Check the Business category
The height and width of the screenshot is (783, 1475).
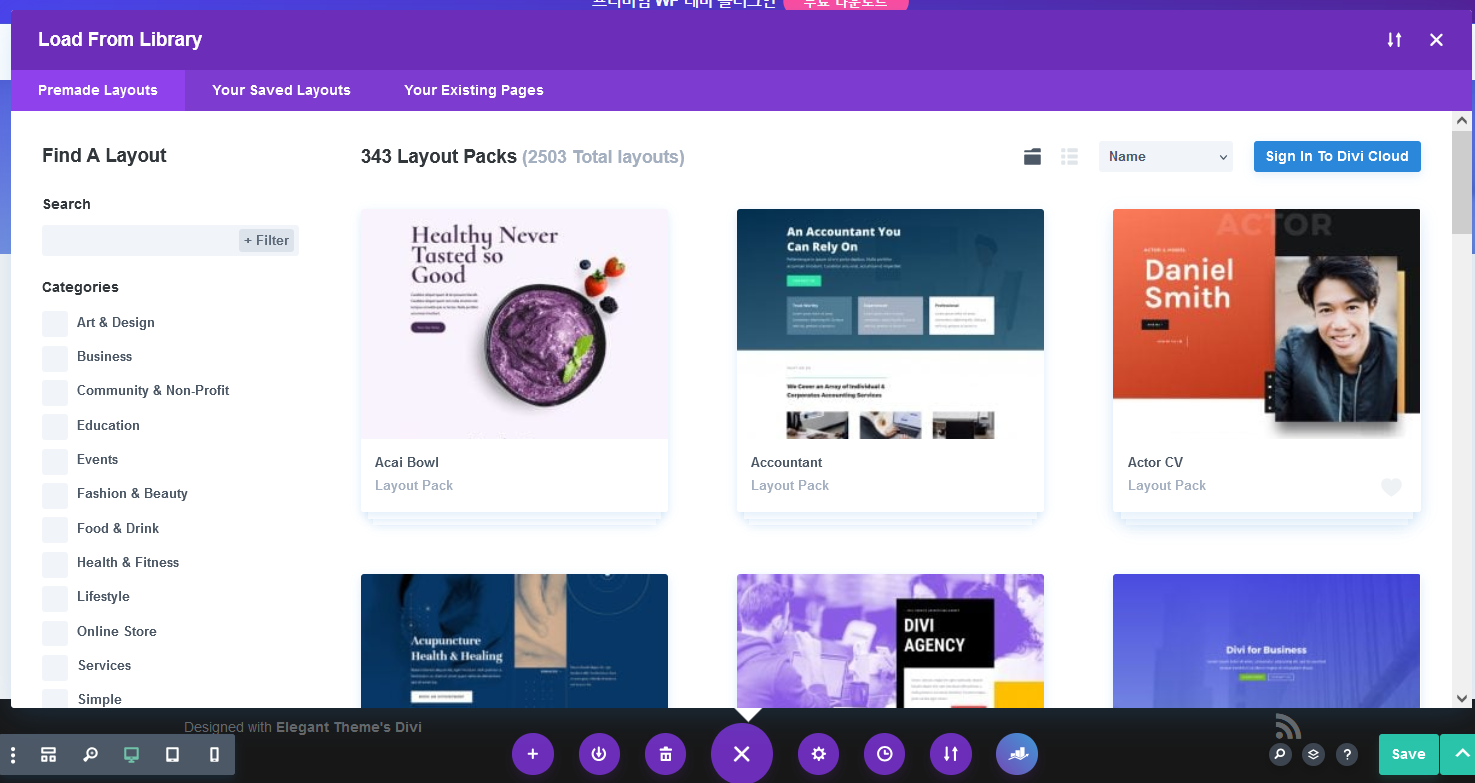pos(55,358)
